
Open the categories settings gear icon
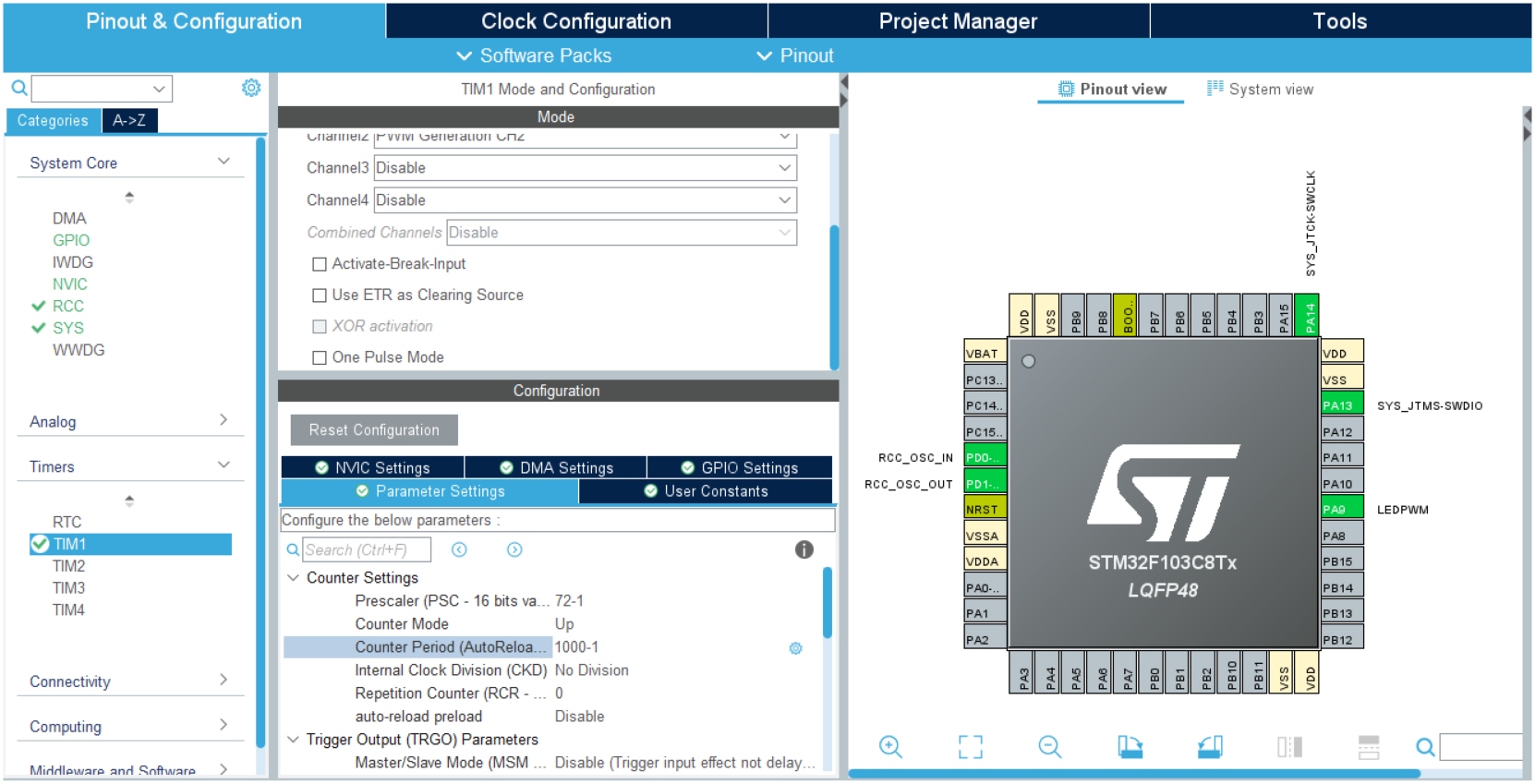pyautogui.click(x=251, y=88)
